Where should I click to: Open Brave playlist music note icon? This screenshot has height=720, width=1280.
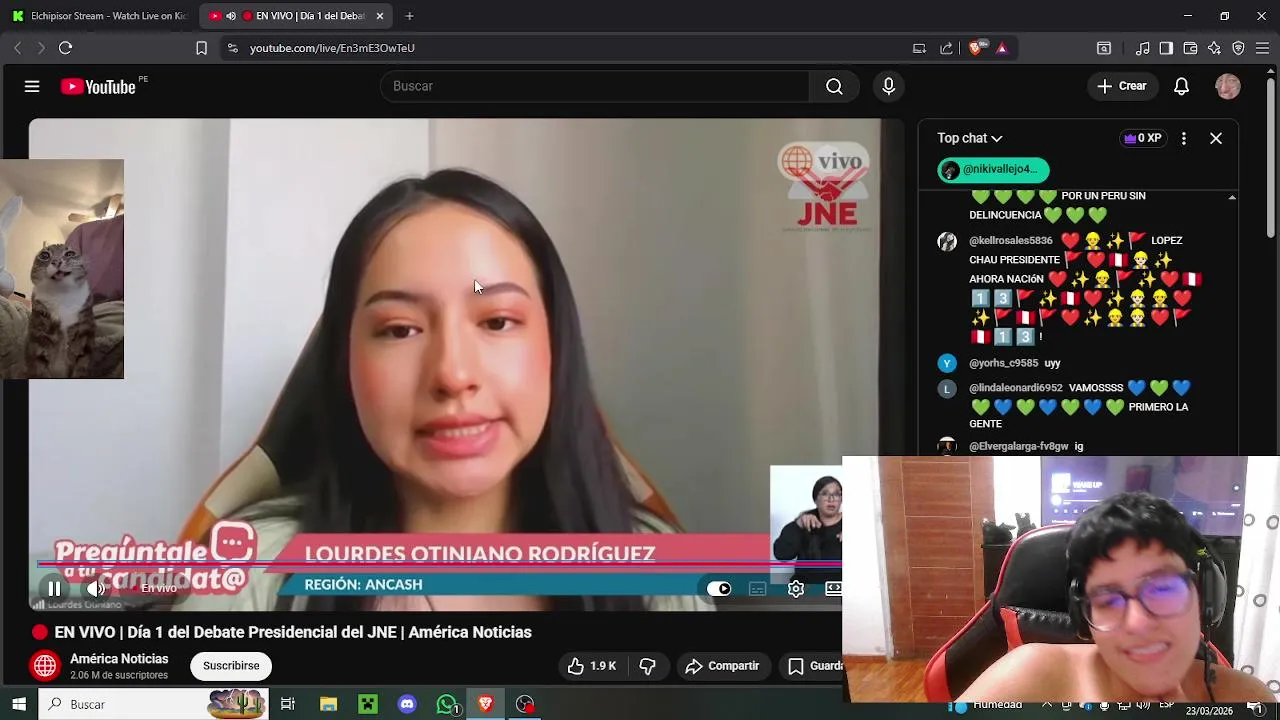coord(1142,48)
